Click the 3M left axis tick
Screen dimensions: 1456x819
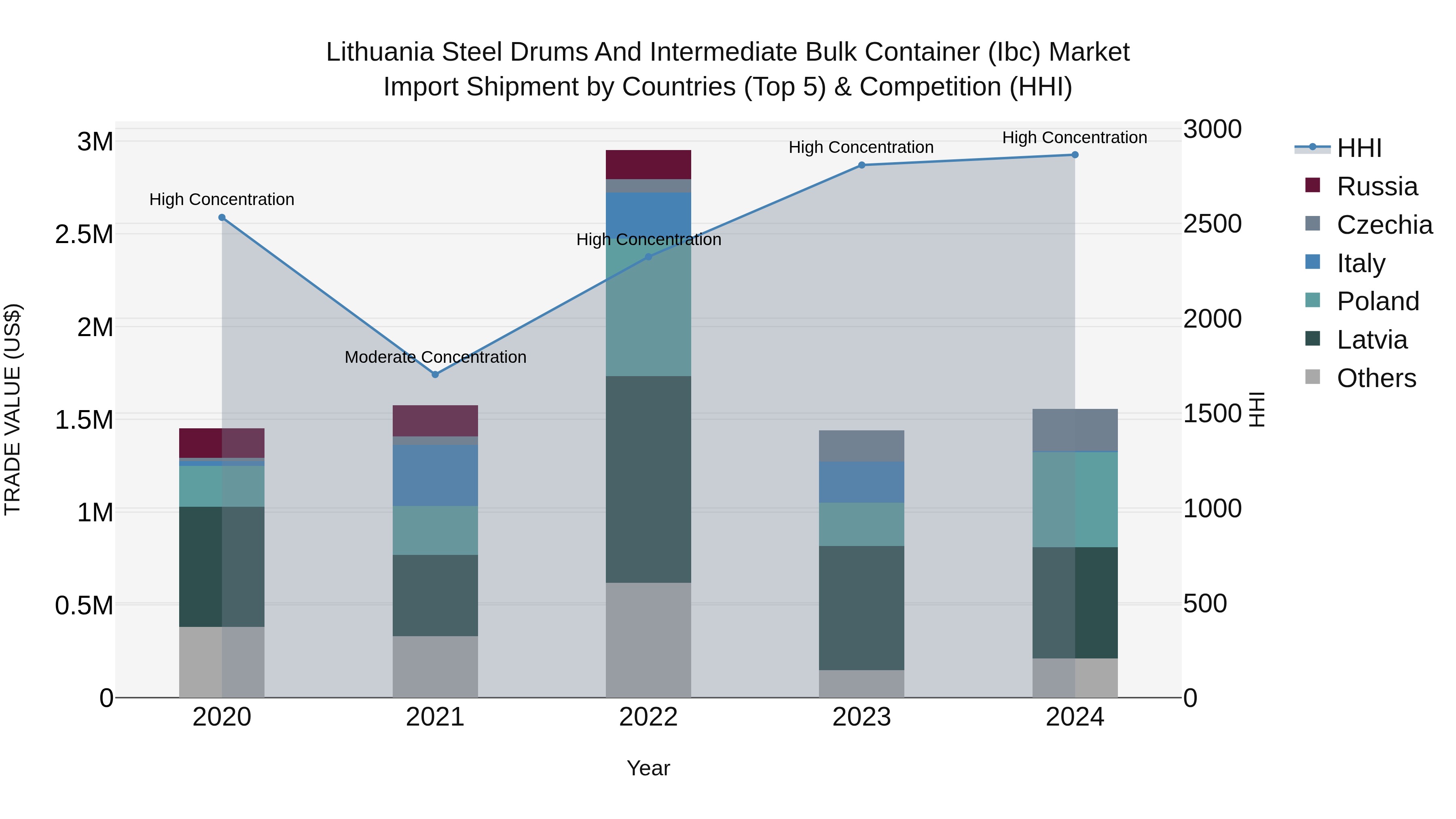95,142
